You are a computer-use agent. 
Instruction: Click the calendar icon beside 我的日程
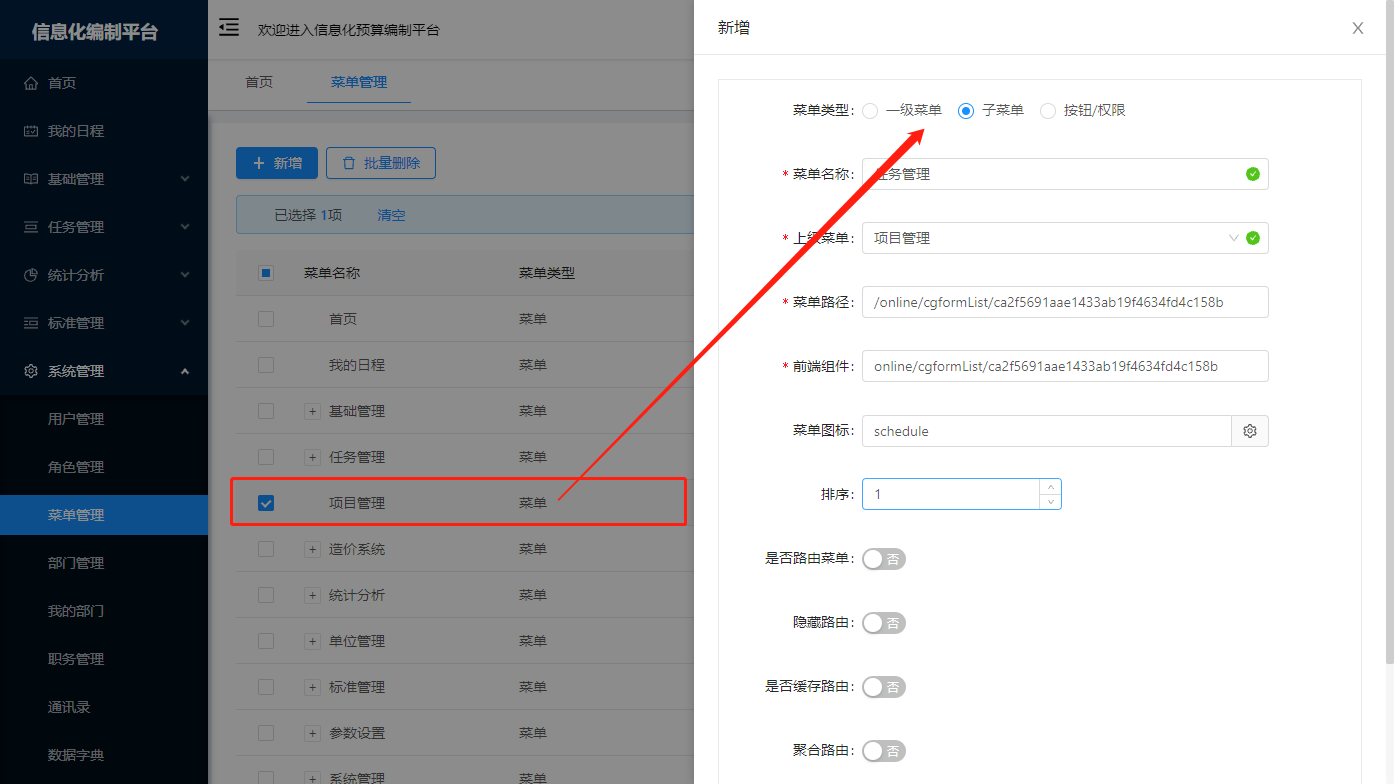point(31,131)
